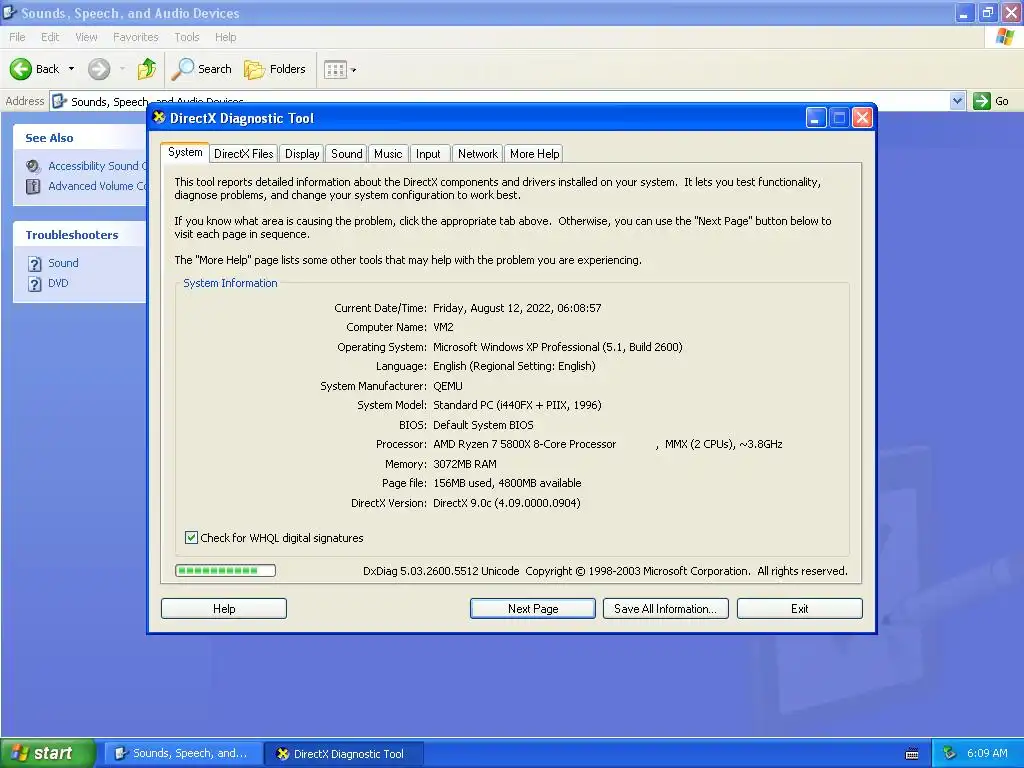This screenshot has height=768, width=1024.
Task: Open Advanced Volume Controls link
Action: click(x=97, y=185)
